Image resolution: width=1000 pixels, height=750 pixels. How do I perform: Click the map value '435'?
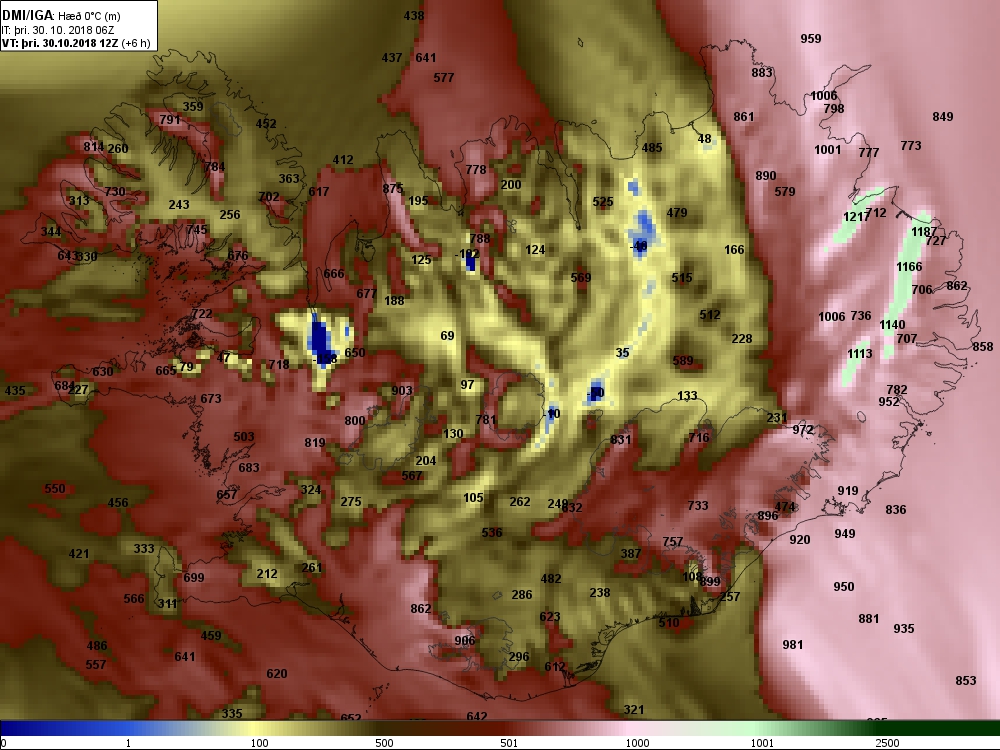[15, 390]
